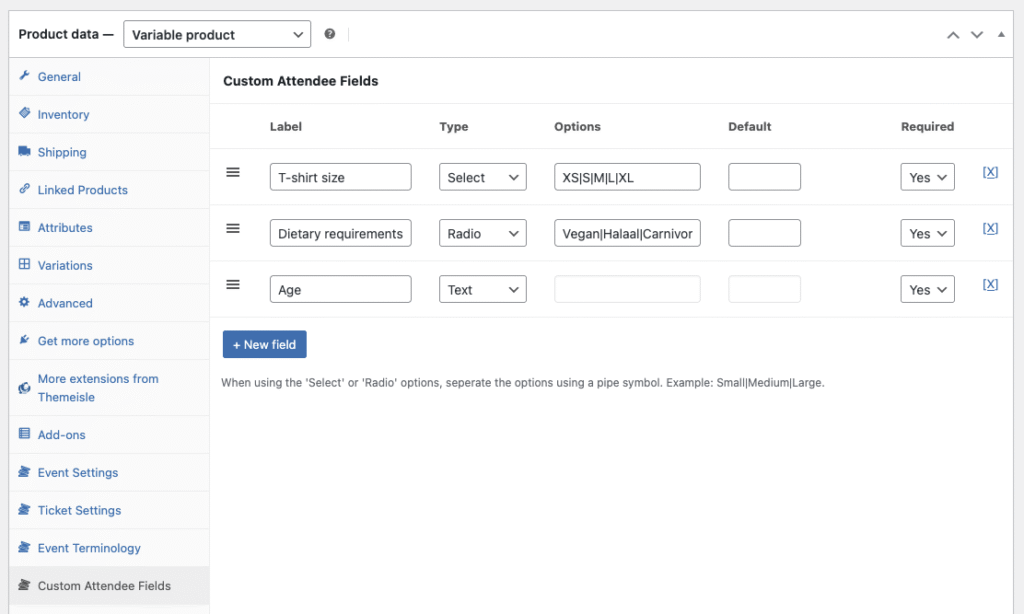Click the New field button
Screen dimensions: 1024x614
tap(264, 344)
